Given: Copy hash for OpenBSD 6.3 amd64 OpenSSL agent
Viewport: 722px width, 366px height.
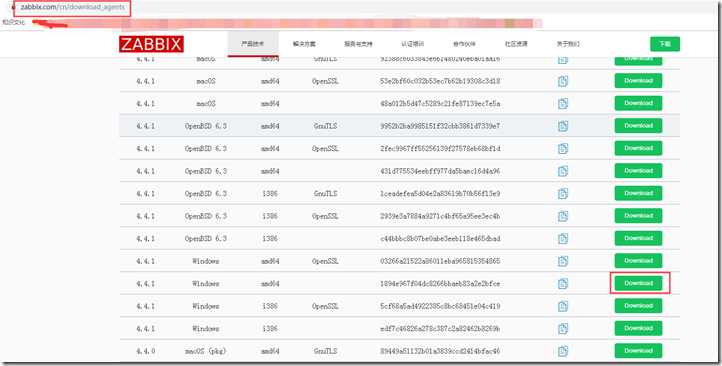Looking at the screenshot, I should point(563,148).
